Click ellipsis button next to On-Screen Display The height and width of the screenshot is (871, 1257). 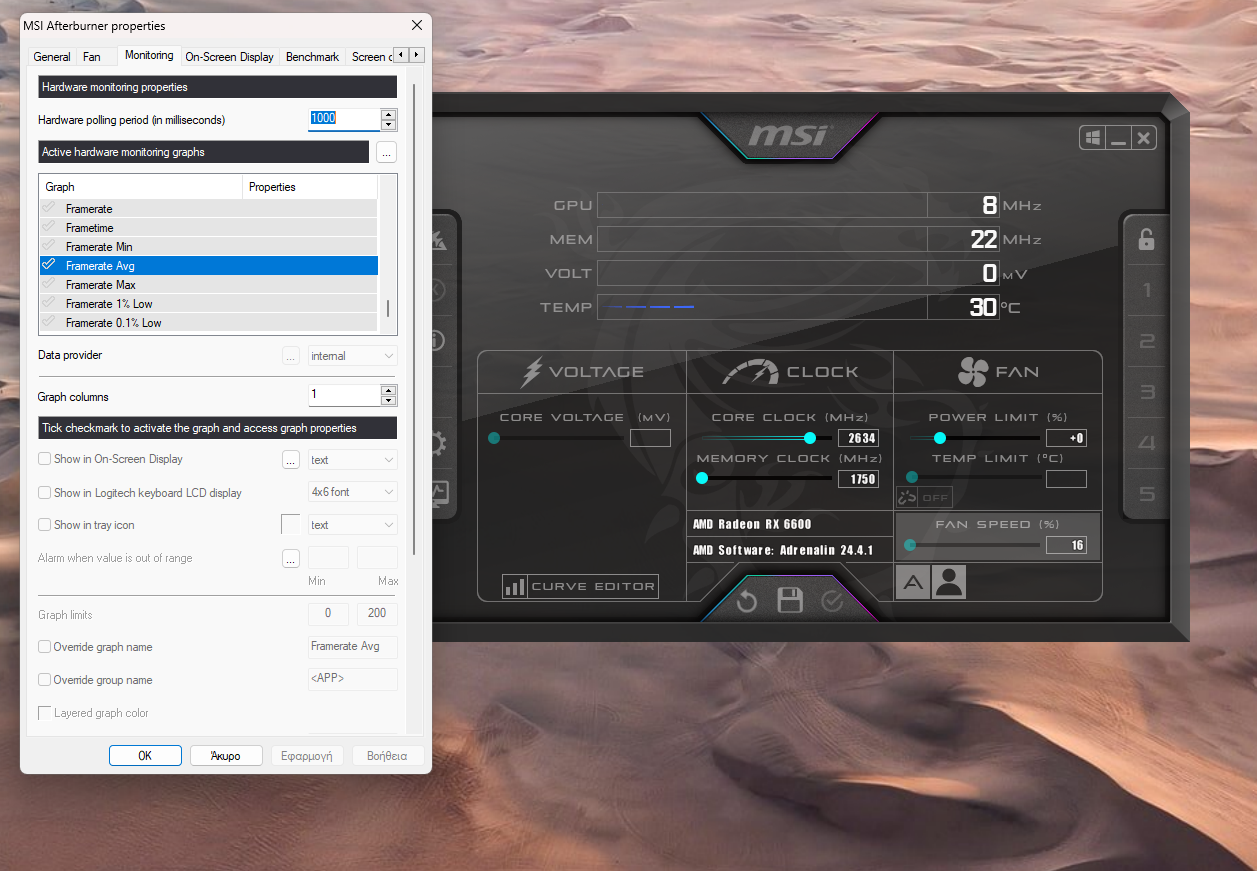(x=291, y=460)
